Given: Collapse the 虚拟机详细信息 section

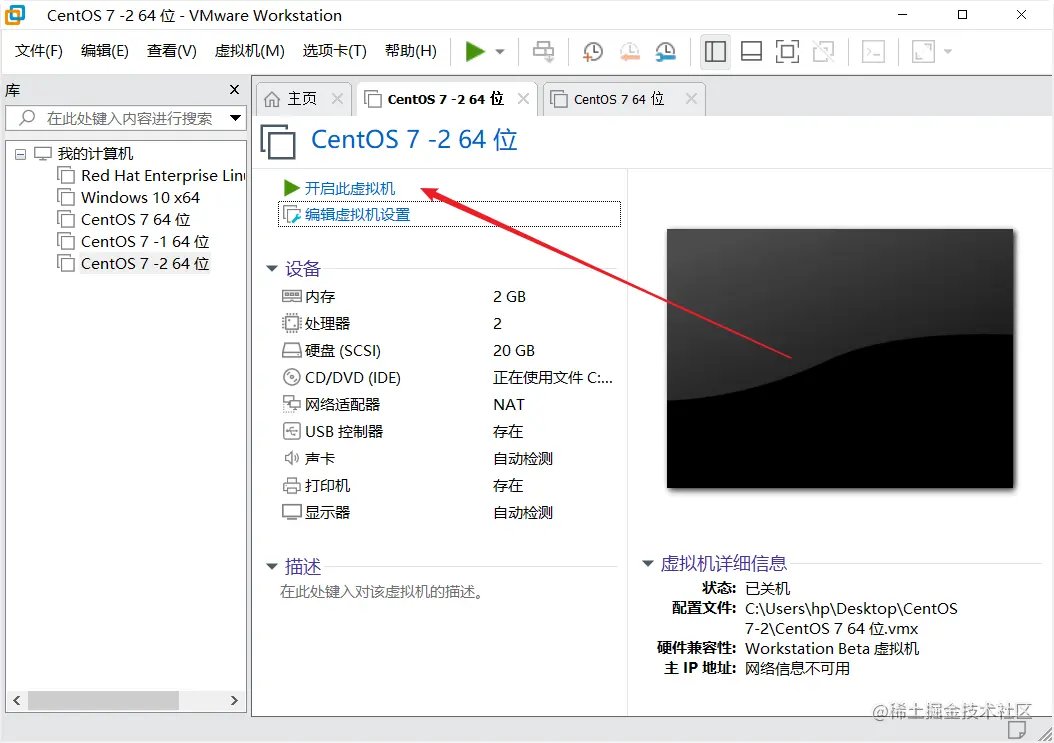Looking at the screenshot, I should click(648, 563).
